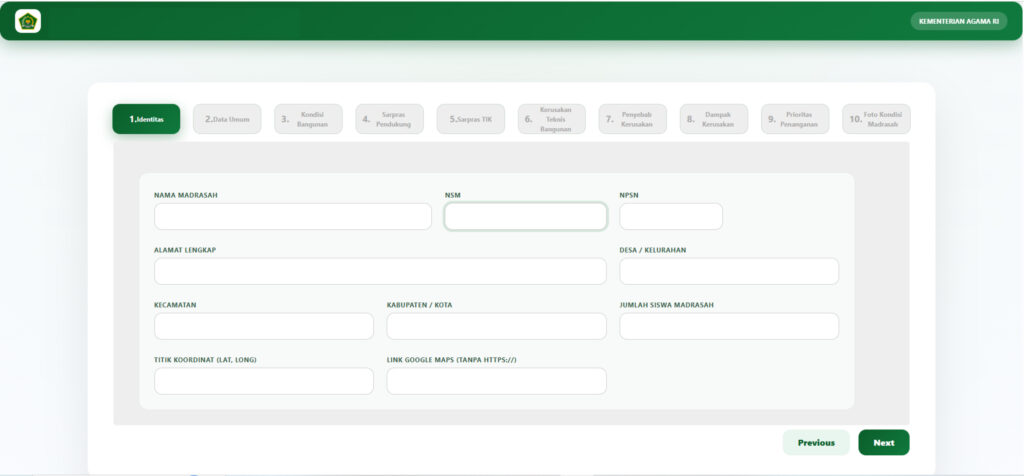Screen dimensions: 1024x476
Task: Click the Alamat Lengkap field
Action: click(x=380, y=272)
